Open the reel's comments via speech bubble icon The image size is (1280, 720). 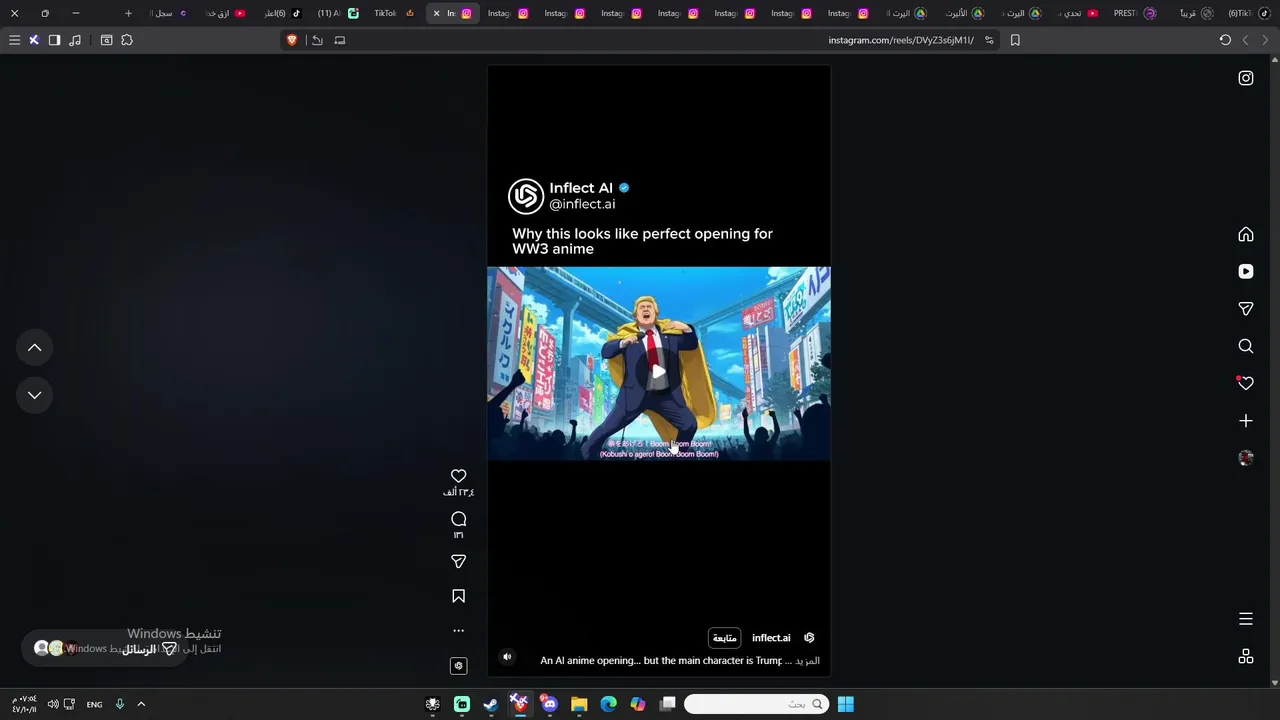click(459, 519)
